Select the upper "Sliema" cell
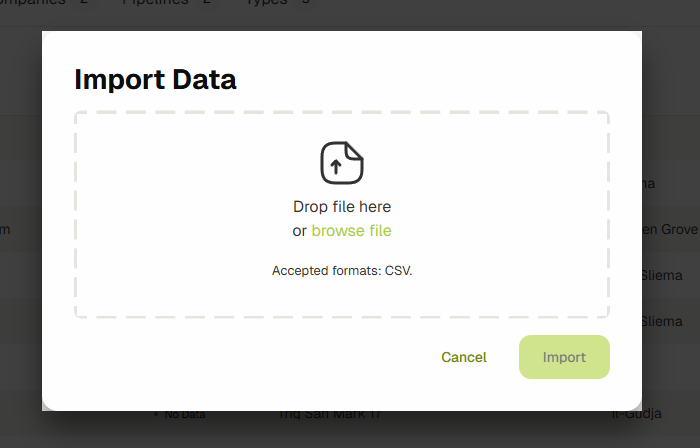 (x=661, y=275)
